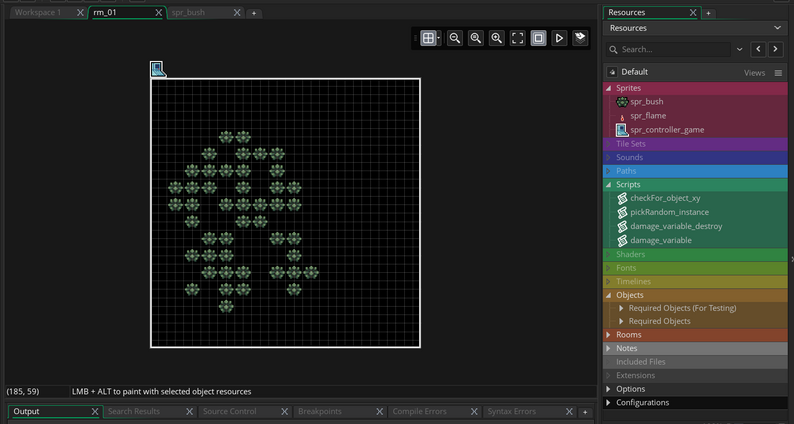Click the zoom in magnifier icon
This screenshot has width=794, height=424.
(497, 38)
